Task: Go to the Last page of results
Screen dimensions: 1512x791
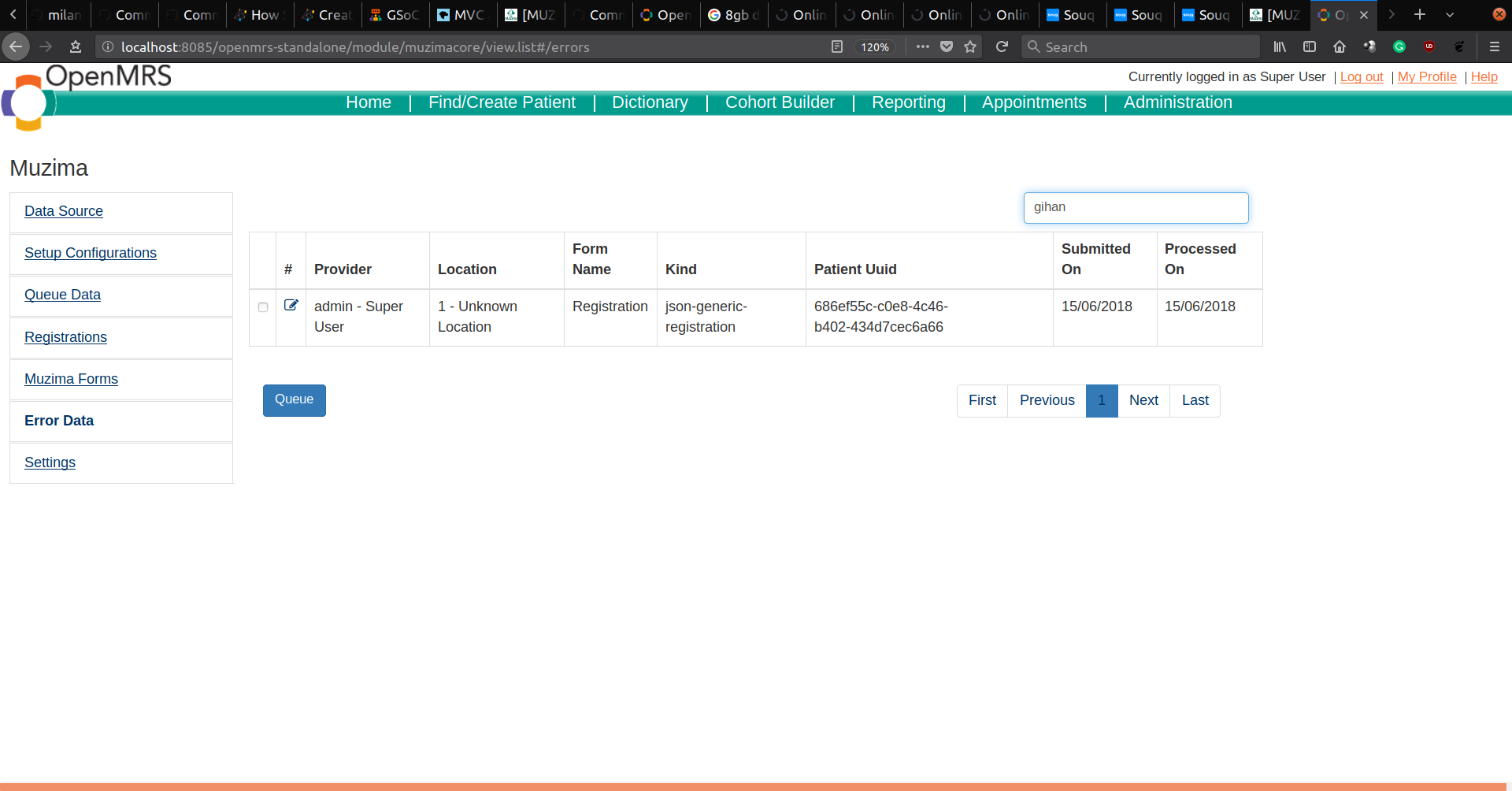Action: click(x=1195, y=400)
